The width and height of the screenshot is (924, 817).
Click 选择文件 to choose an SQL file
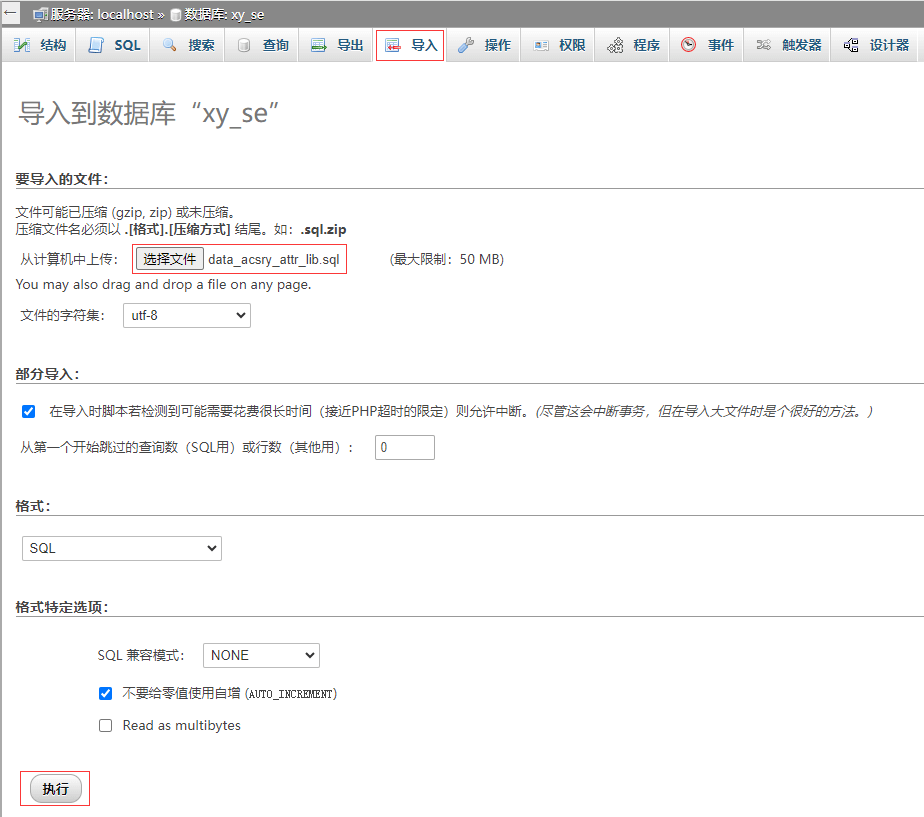point(169,258)
